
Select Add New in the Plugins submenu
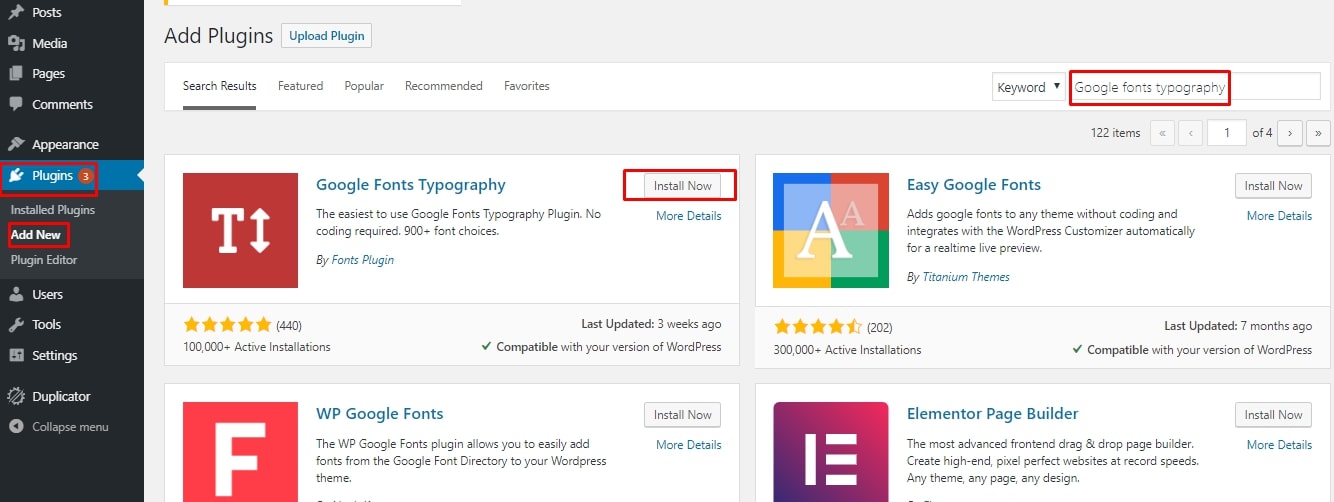click(x=36, y=235)
